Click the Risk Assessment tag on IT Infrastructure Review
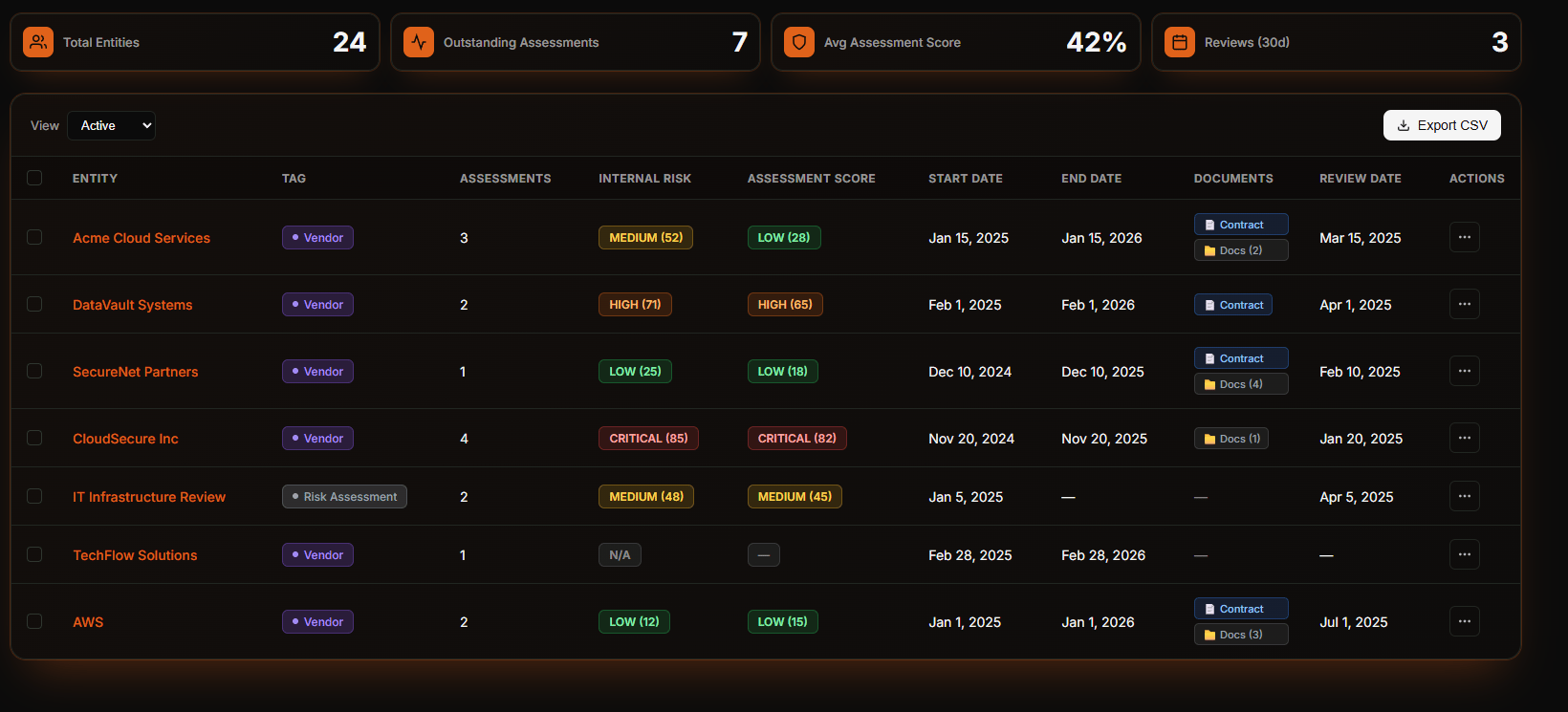The width and height of the screenshot is (1568, 712). [x=344, y=496]
